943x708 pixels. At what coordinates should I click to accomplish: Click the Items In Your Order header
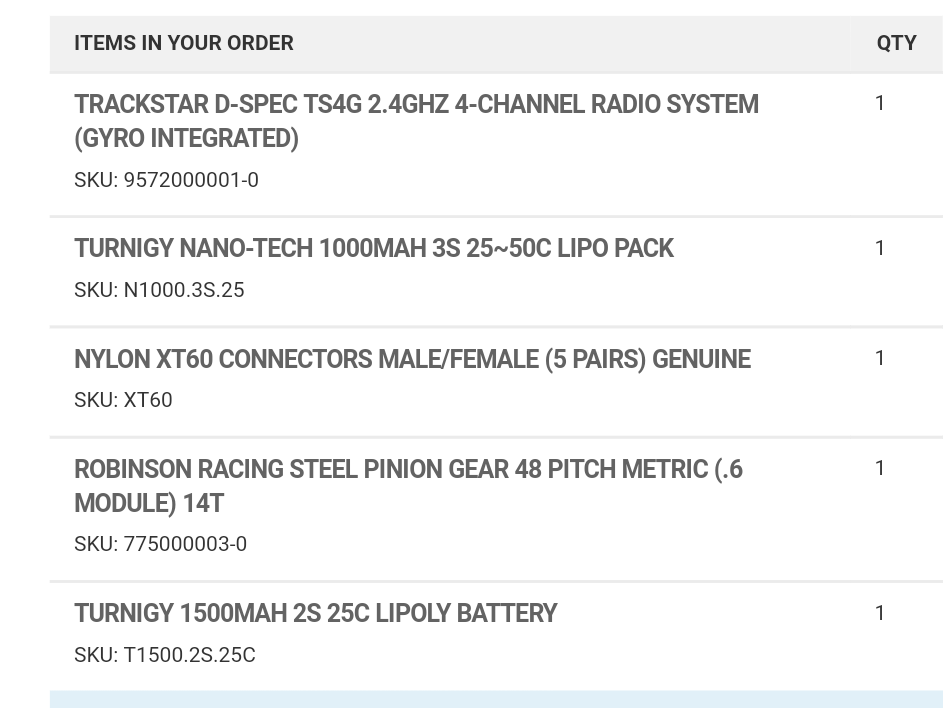pyautogui.click(x=184, y=43)
